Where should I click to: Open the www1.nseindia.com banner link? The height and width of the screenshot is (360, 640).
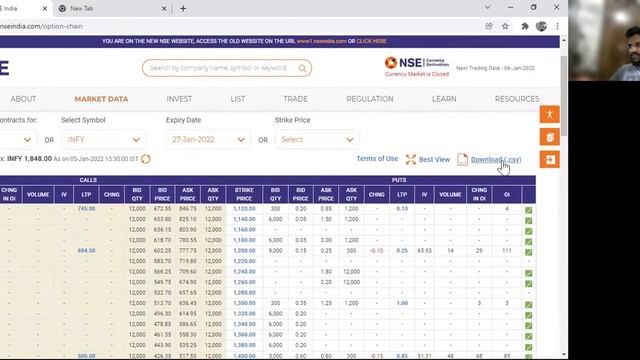click(322, 41)
